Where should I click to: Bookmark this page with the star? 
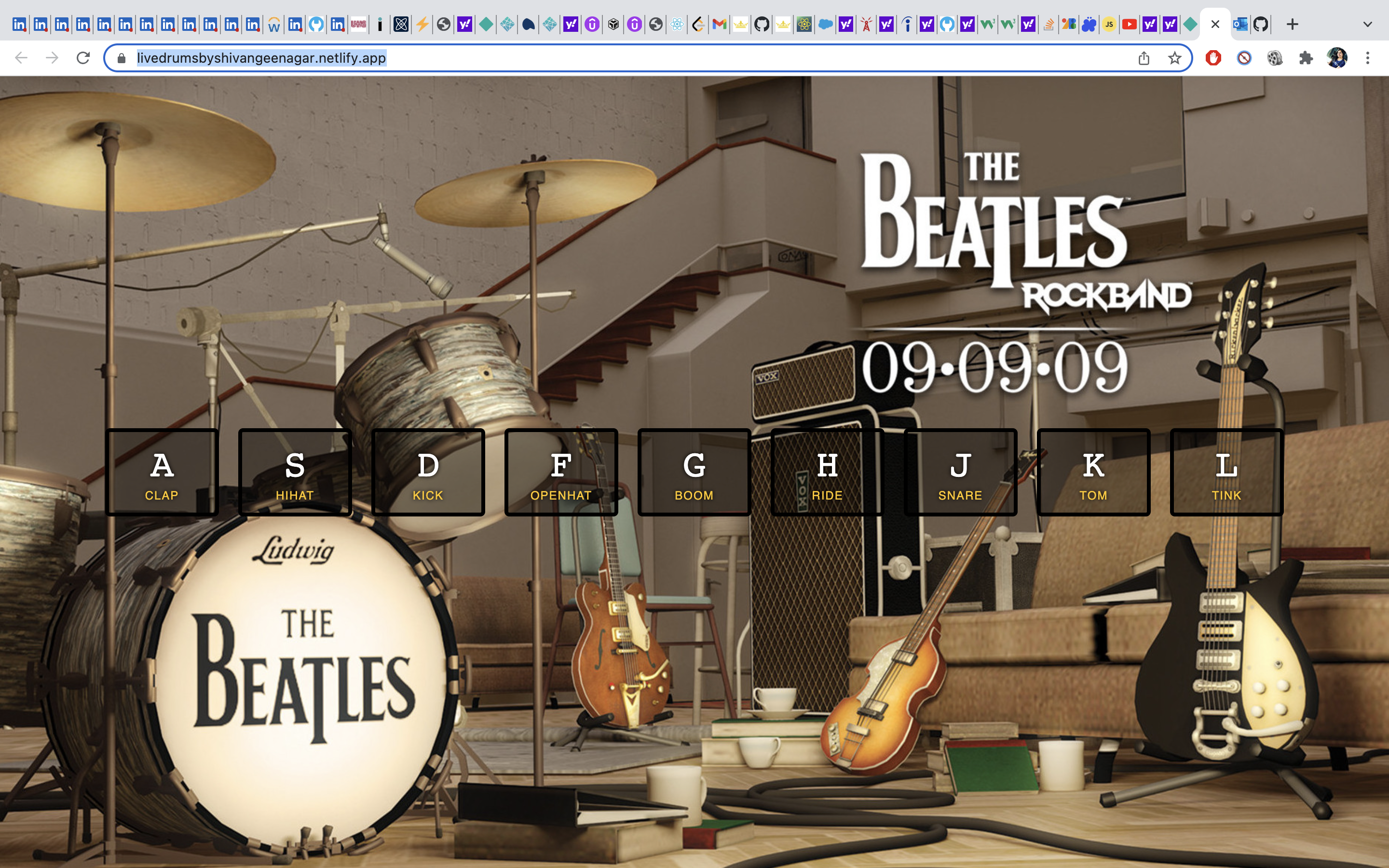1175,58
